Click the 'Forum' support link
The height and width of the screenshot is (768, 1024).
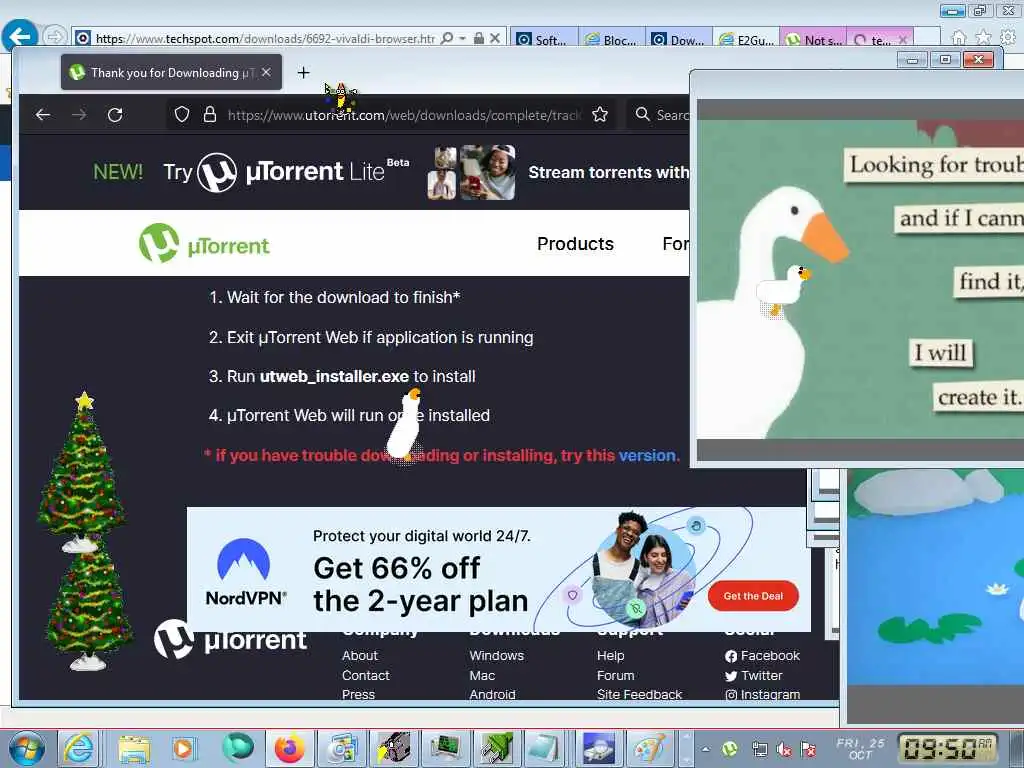click(x=615, y=675)
